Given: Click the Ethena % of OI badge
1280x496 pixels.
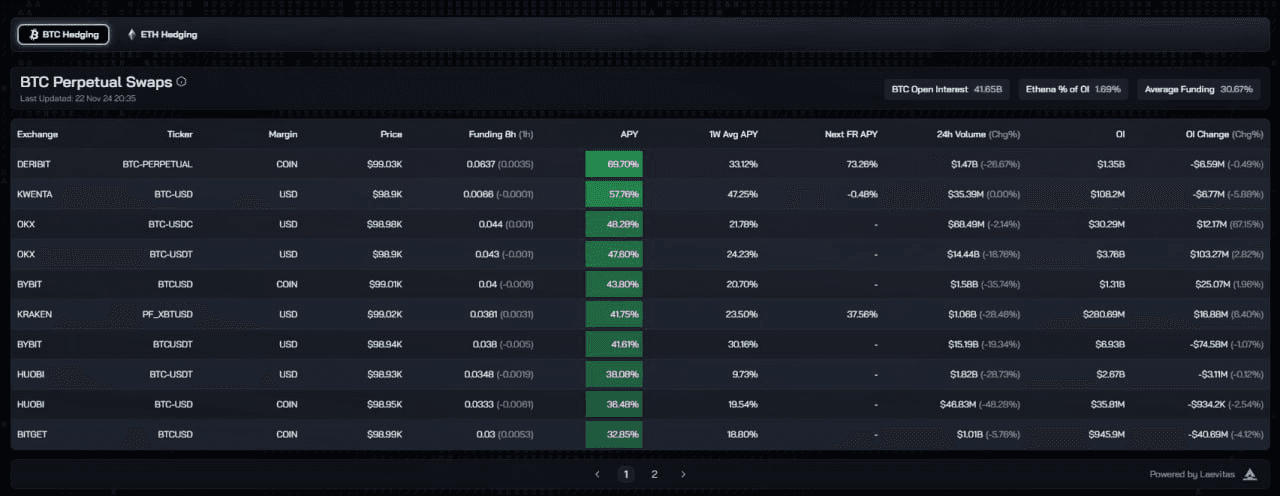Looking at the screenshot, I should [1074, 89].
